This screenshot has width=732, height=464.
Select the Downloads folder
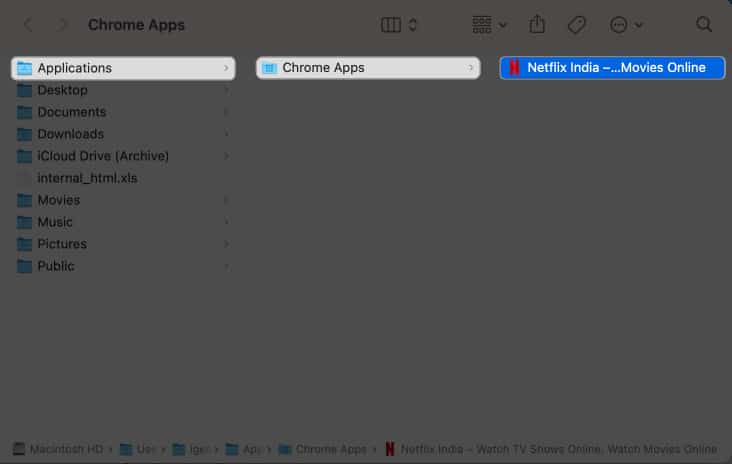(x=70, y=134)
